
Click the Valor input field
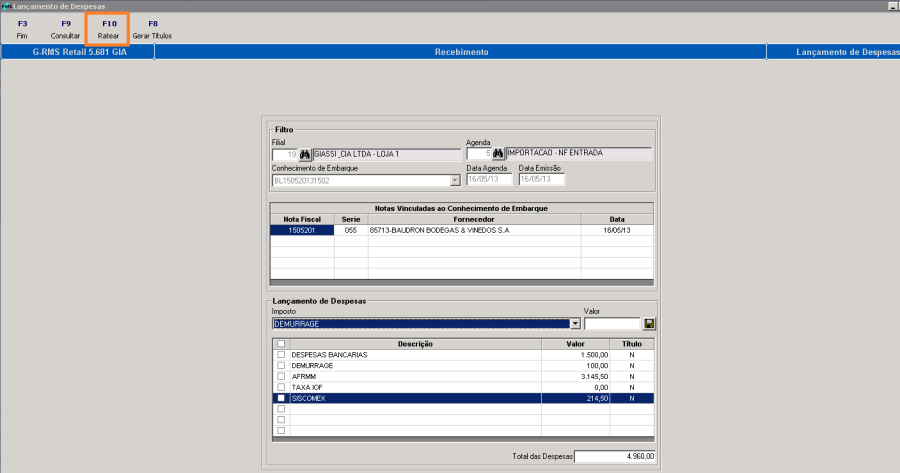click(x=611, y=324)
